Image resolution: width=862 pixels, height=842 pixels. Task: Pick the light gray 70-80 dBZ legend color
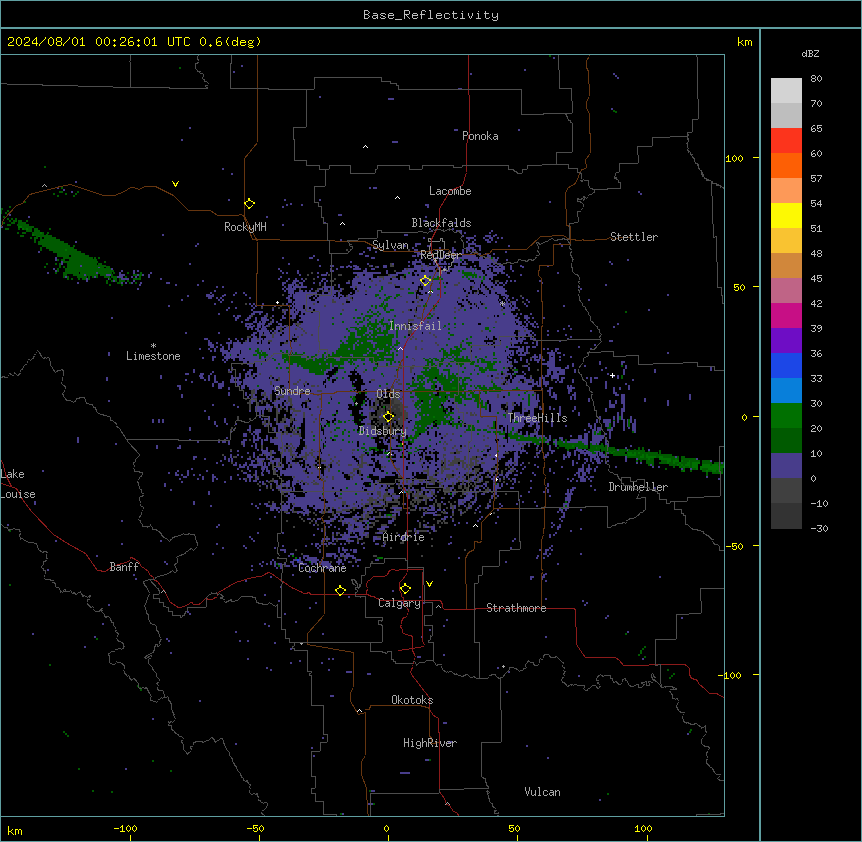(x=786, y=91)
